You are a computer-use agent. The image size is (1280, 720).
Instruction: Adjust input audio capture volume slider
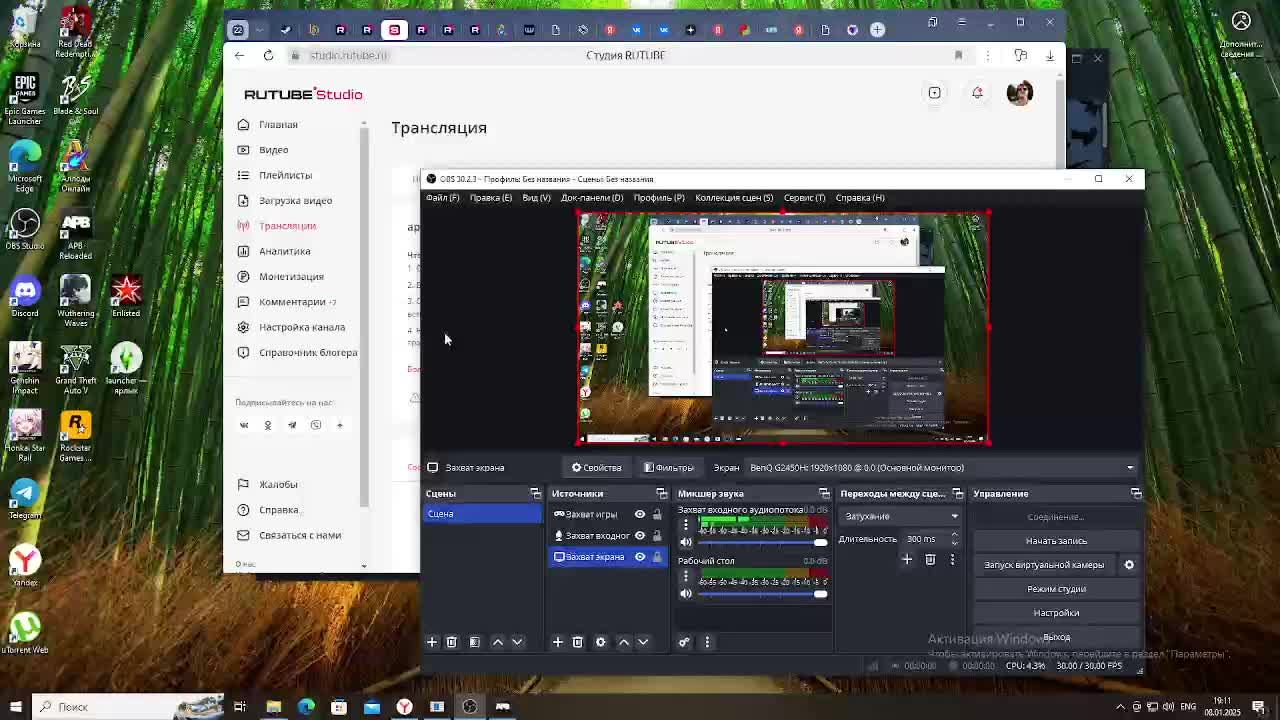(763, 543)
